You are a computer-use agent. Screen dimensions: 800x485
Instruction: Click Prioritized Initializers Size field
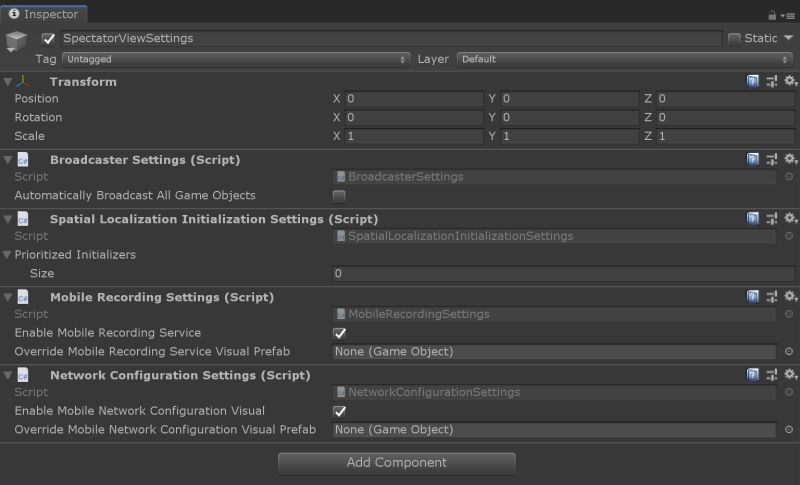563,273
